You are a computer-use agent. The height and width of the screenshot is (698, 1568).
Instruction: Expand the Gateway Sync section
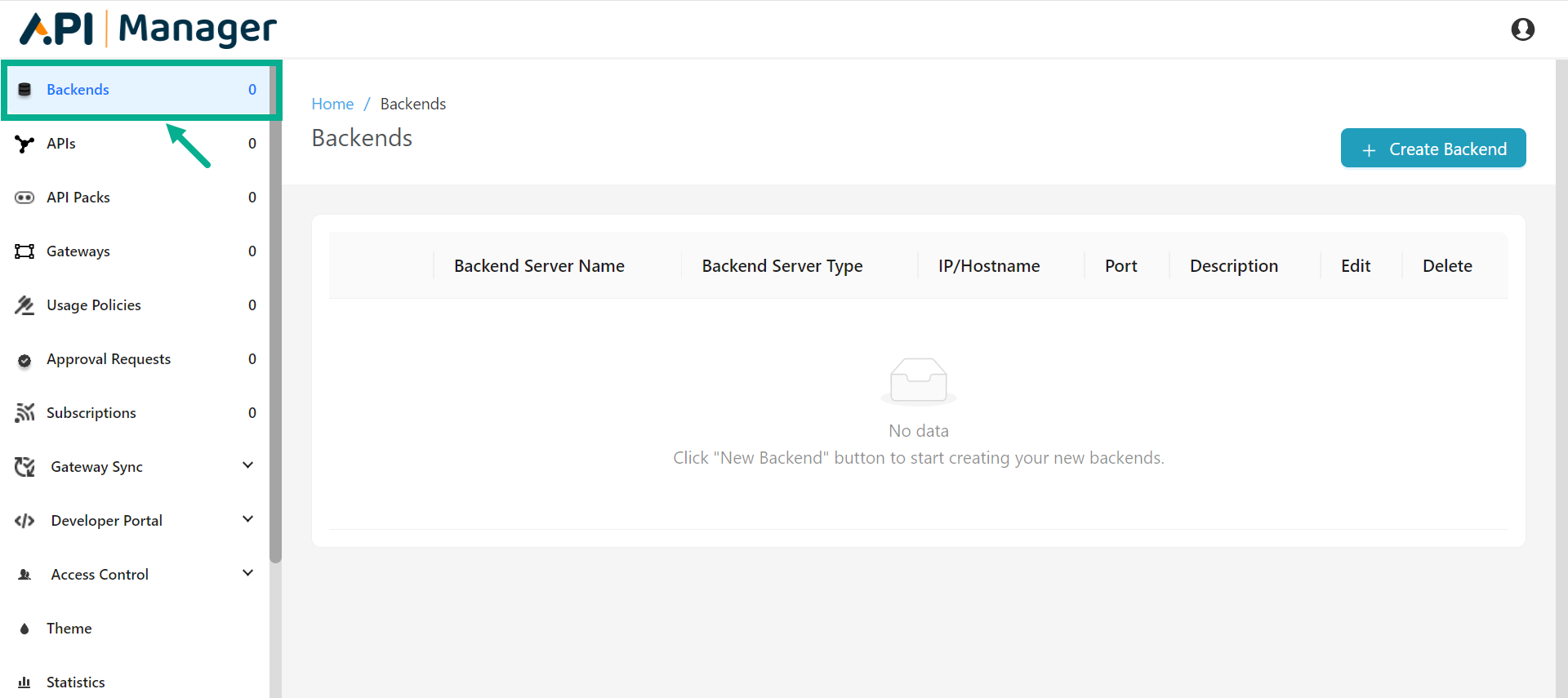(247, 465)
